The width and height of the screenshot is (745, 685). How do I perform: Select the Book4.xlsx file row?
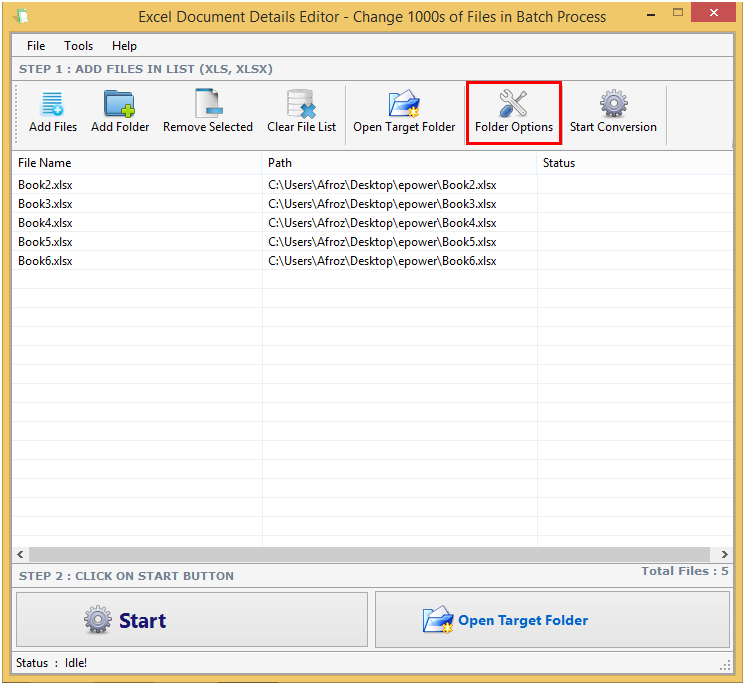tap(372, 223)
